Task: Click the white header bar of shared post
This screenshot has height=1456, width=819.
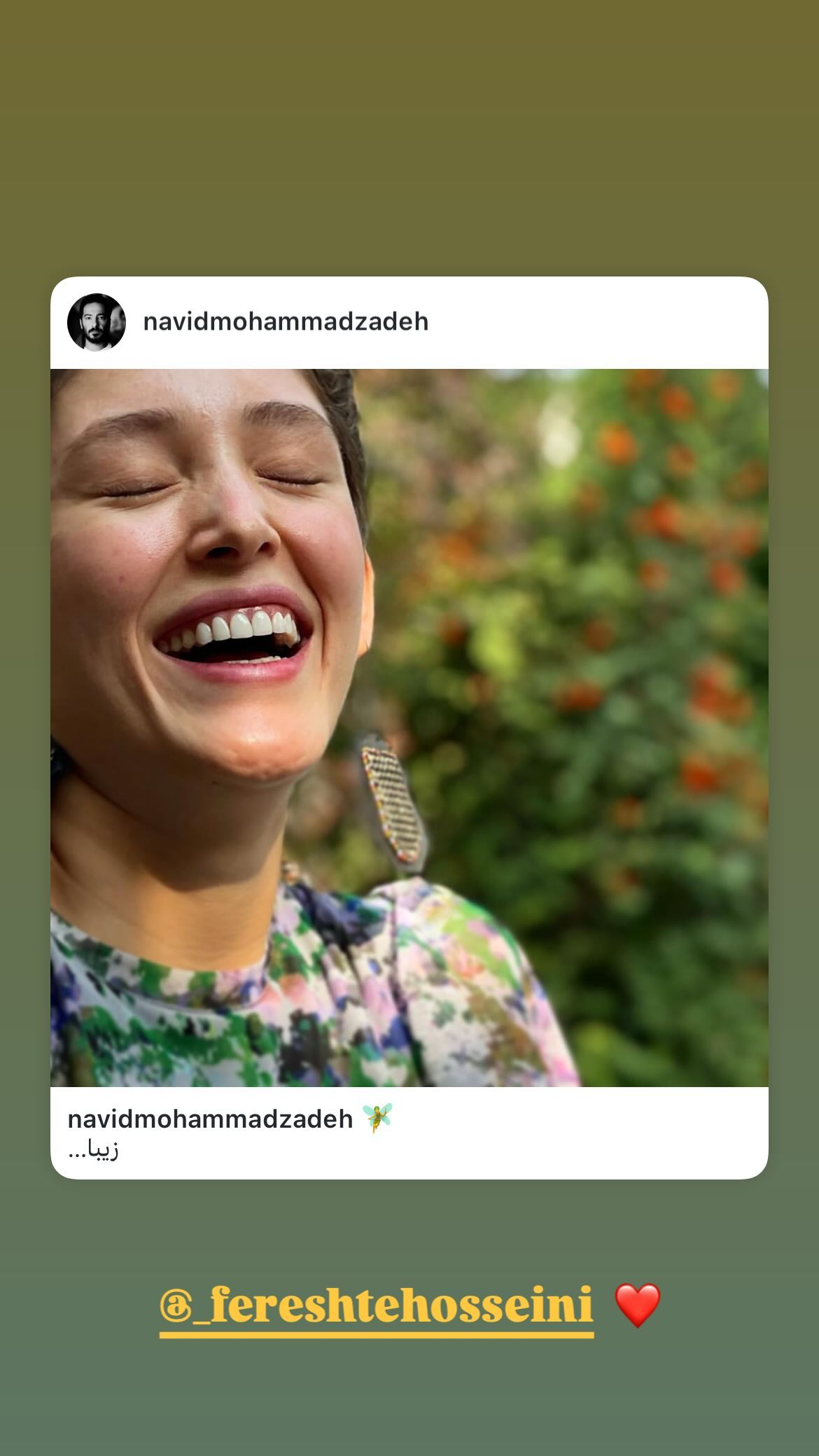Action: 595,322
